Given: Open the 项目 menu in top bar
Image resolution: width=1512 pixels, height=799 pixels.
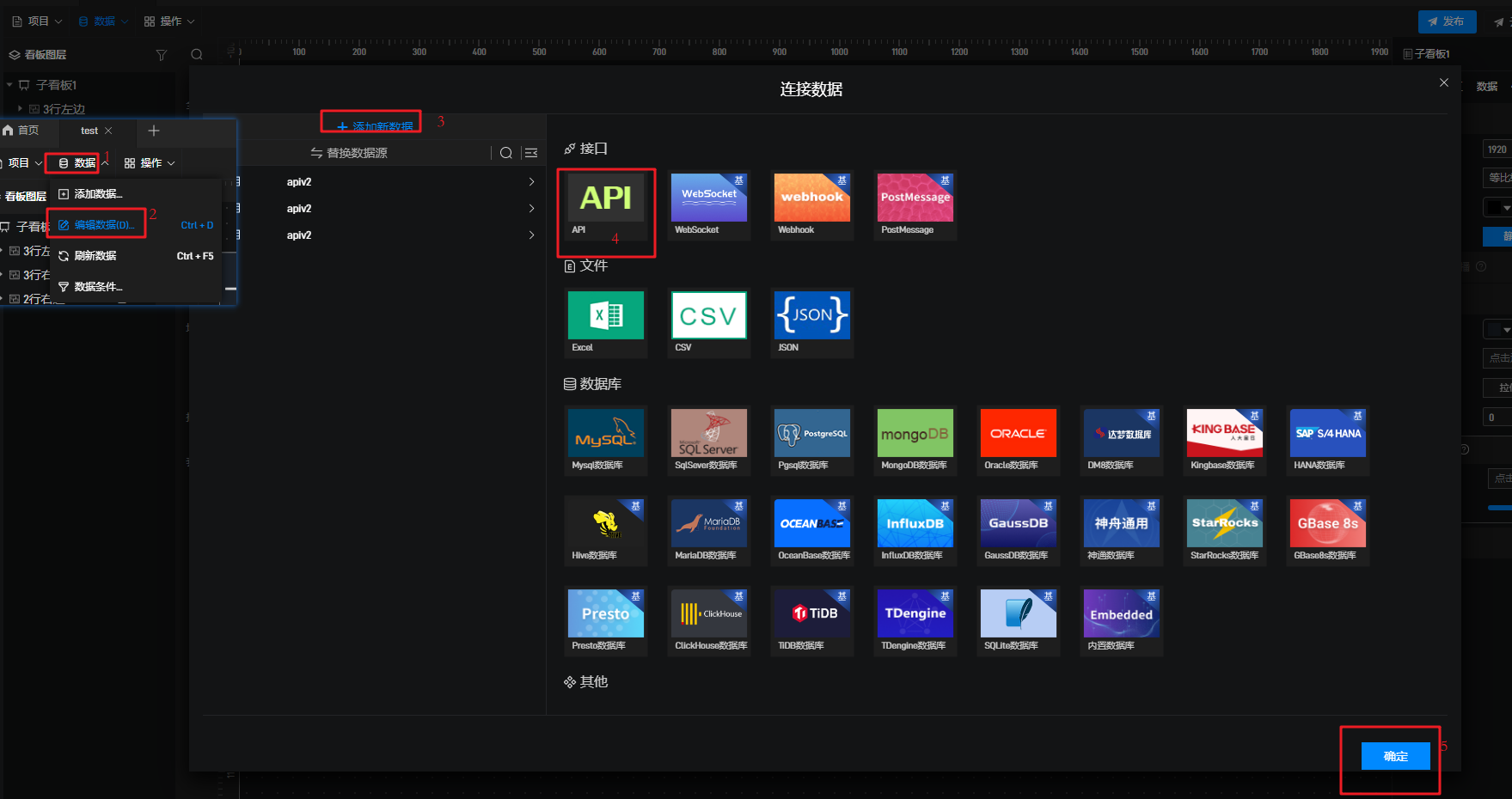Looking at the screenshot, I should pyautogui.click(x=37, y=21).
